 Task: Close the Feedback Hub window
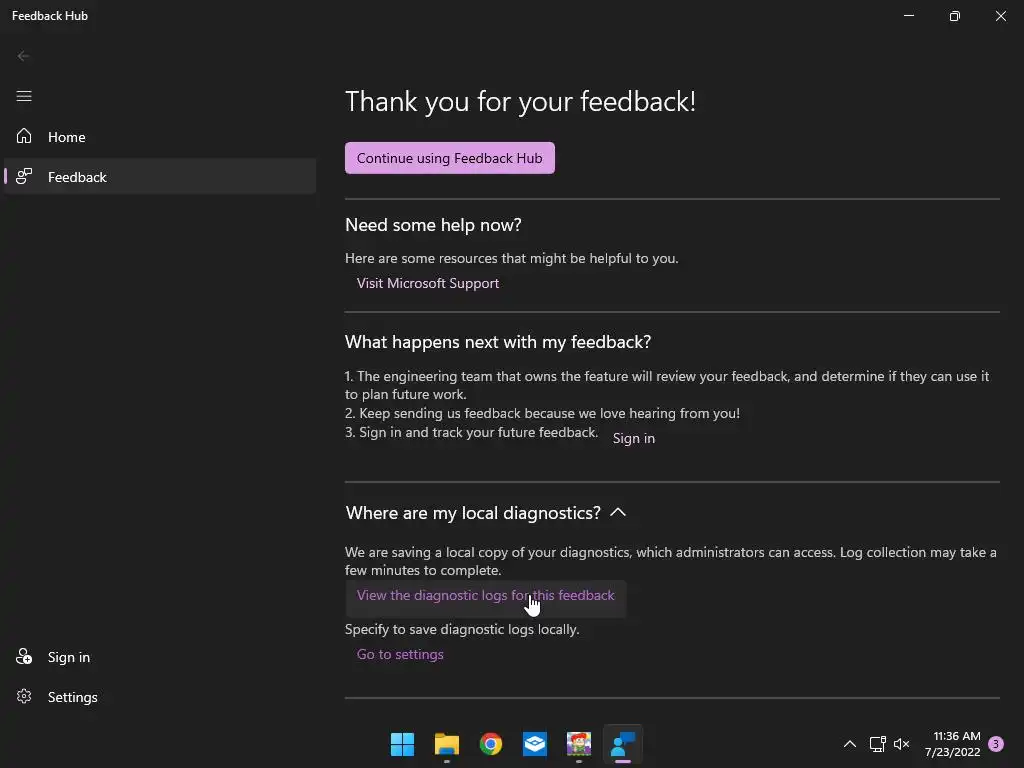coord(1000,16)
